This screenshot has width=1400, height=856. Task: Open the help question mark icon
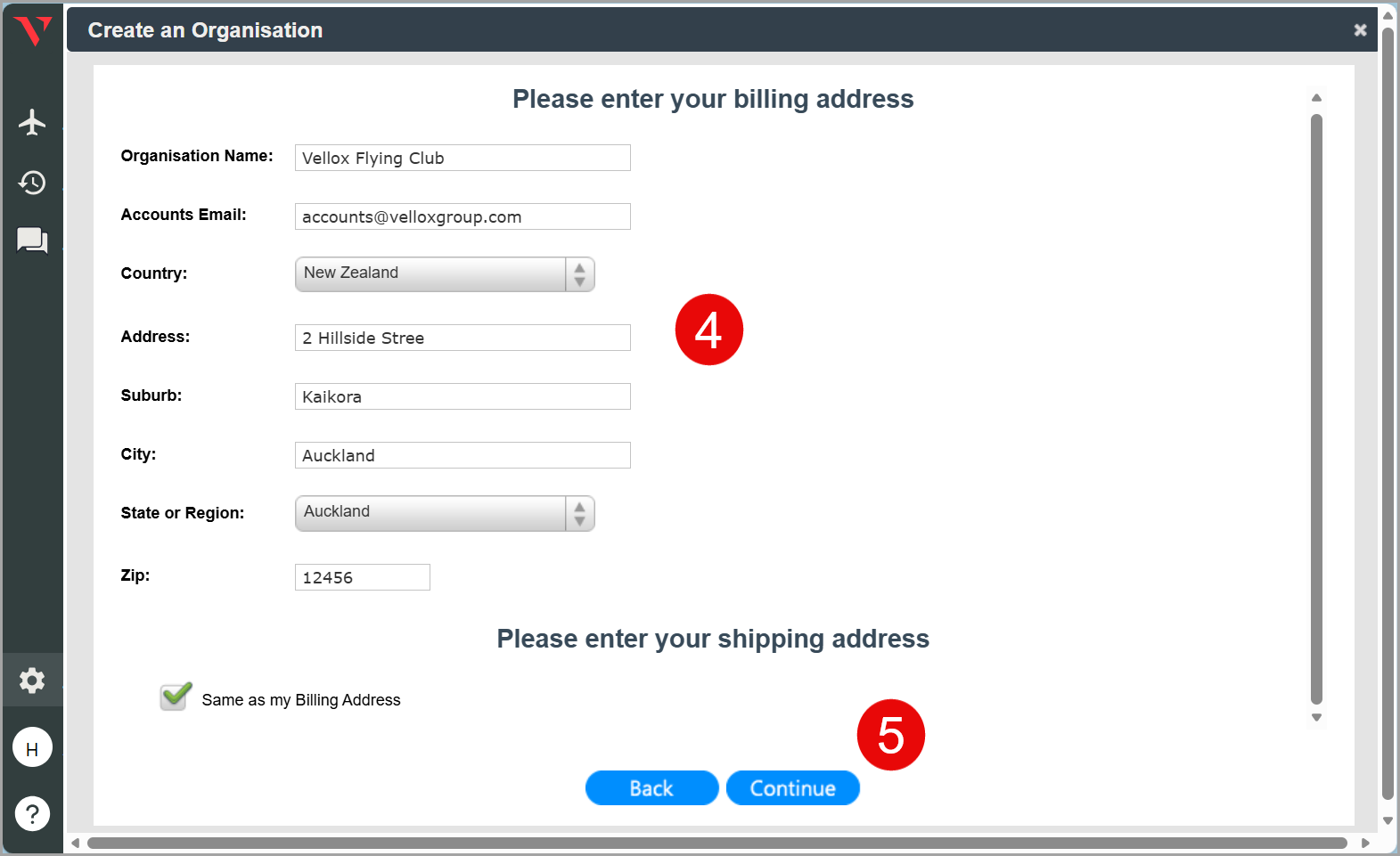[32, 813]
